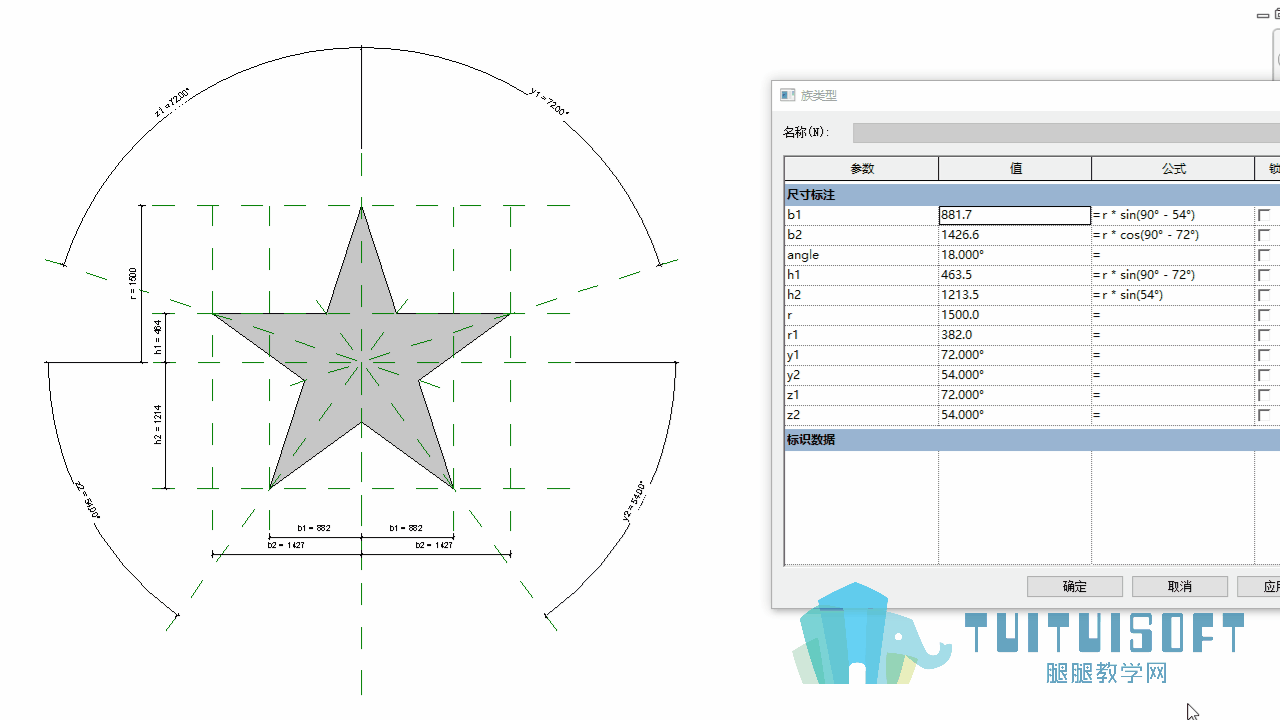Image resolution: width=1280 pixels, height=720 pixels.
Task: Click the h2 = 1214 dimension label
Action: 157,425
